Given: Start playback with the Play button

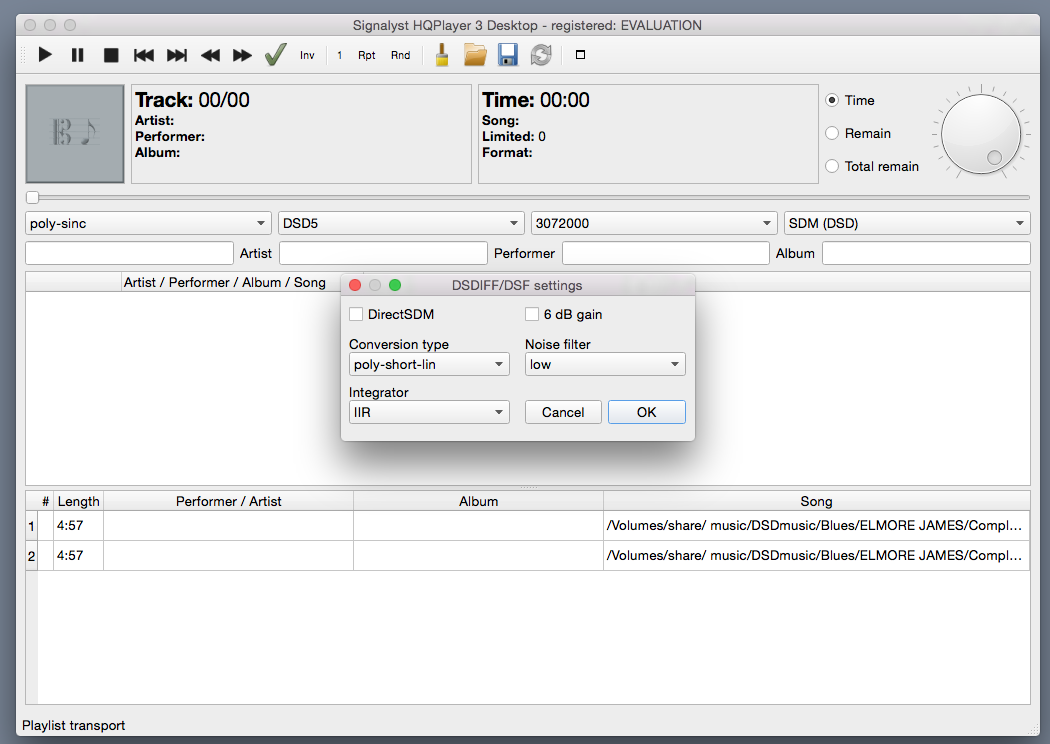Looking at the screenshot, I should [x=45, y=55].
